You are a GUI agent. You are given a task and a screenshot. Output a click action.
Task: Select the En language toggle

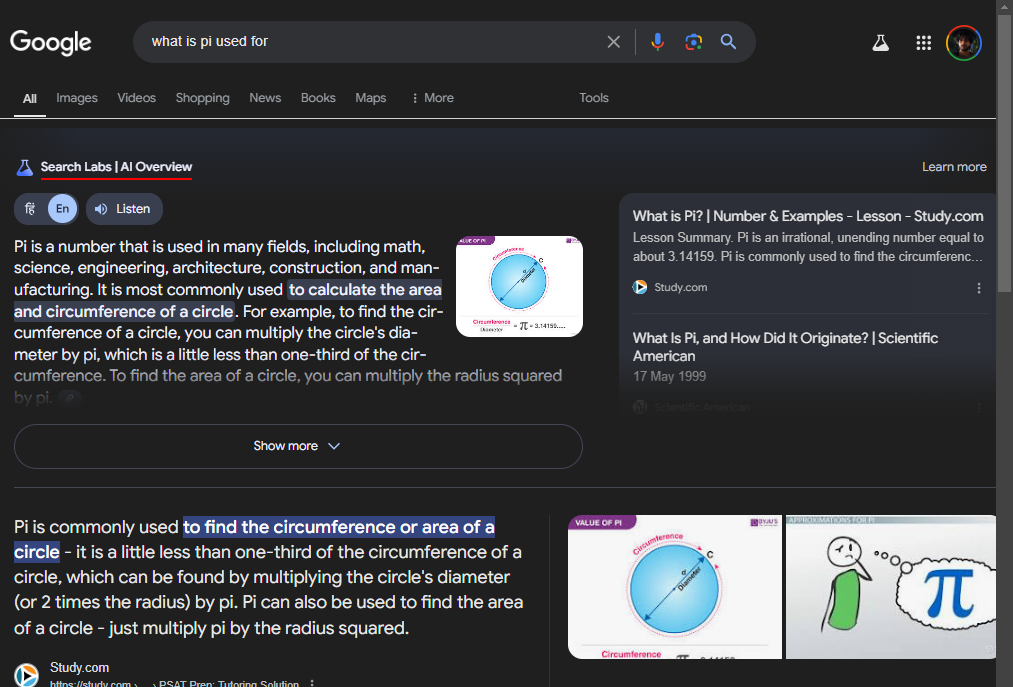click(x=62, y=209)
